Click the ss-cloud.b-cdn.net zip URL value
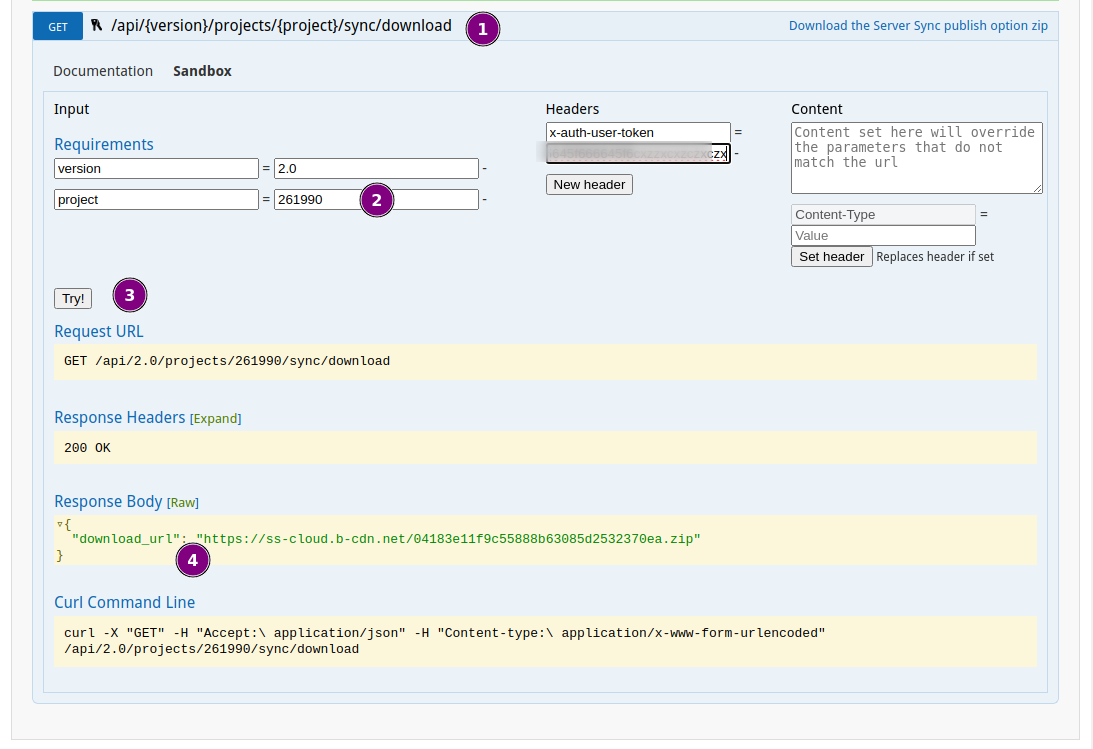The height and width of the screenshot is (749, 1093). click(448, 539)
